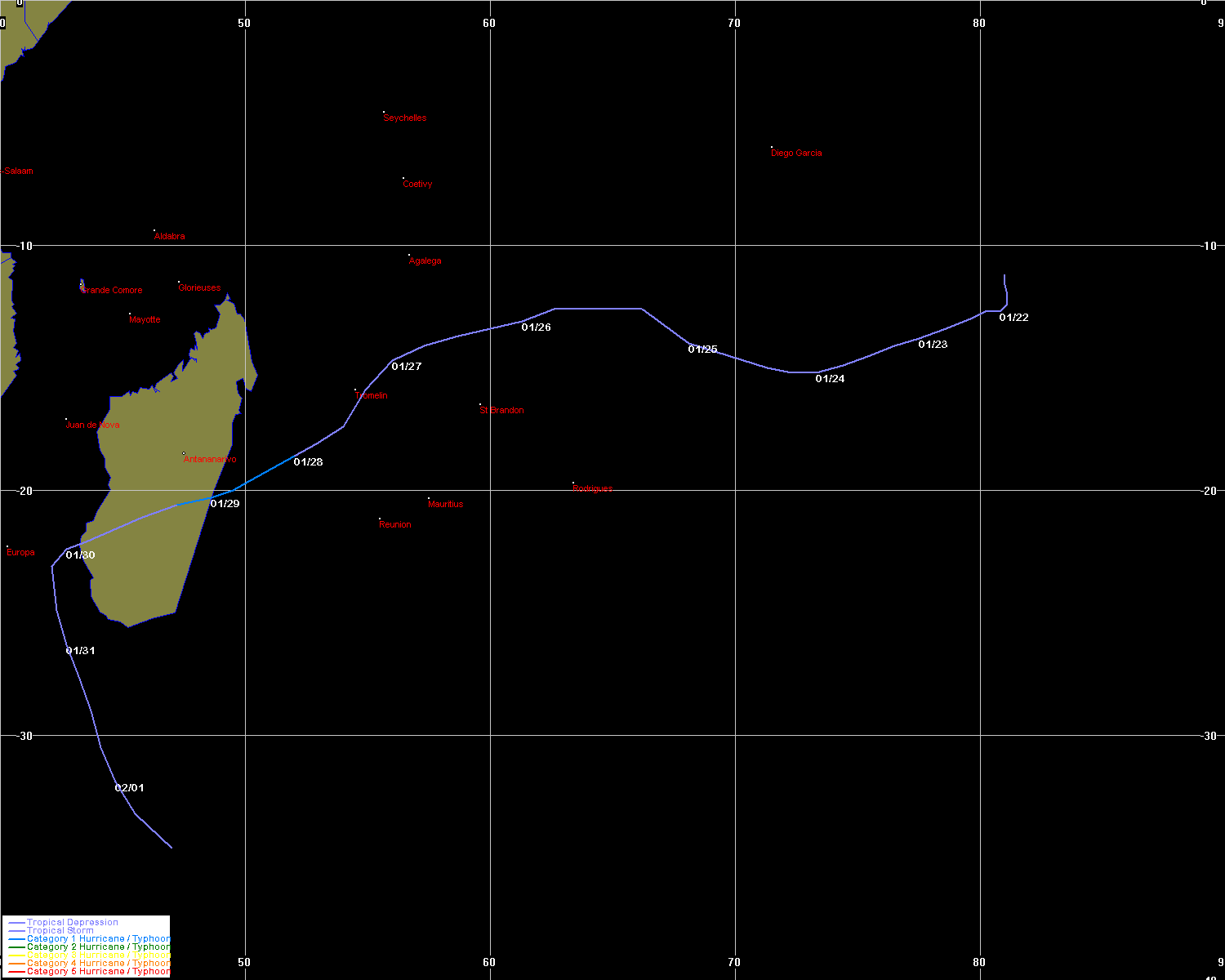
Task: Select the Diego Garcia location label
Action: [796, 154]
